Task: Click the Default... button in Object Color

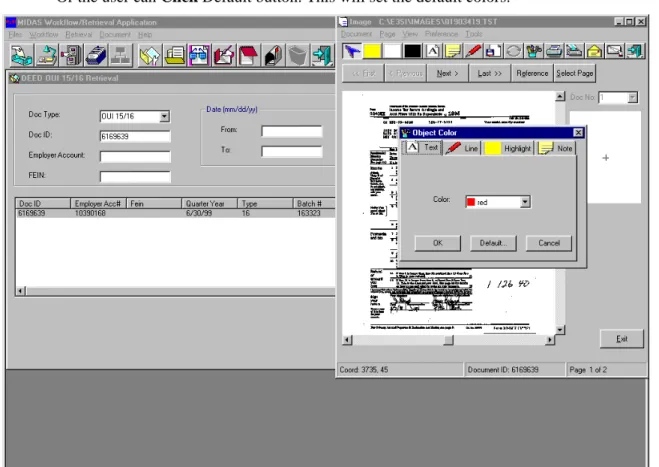Action: [x=493, y=243]
